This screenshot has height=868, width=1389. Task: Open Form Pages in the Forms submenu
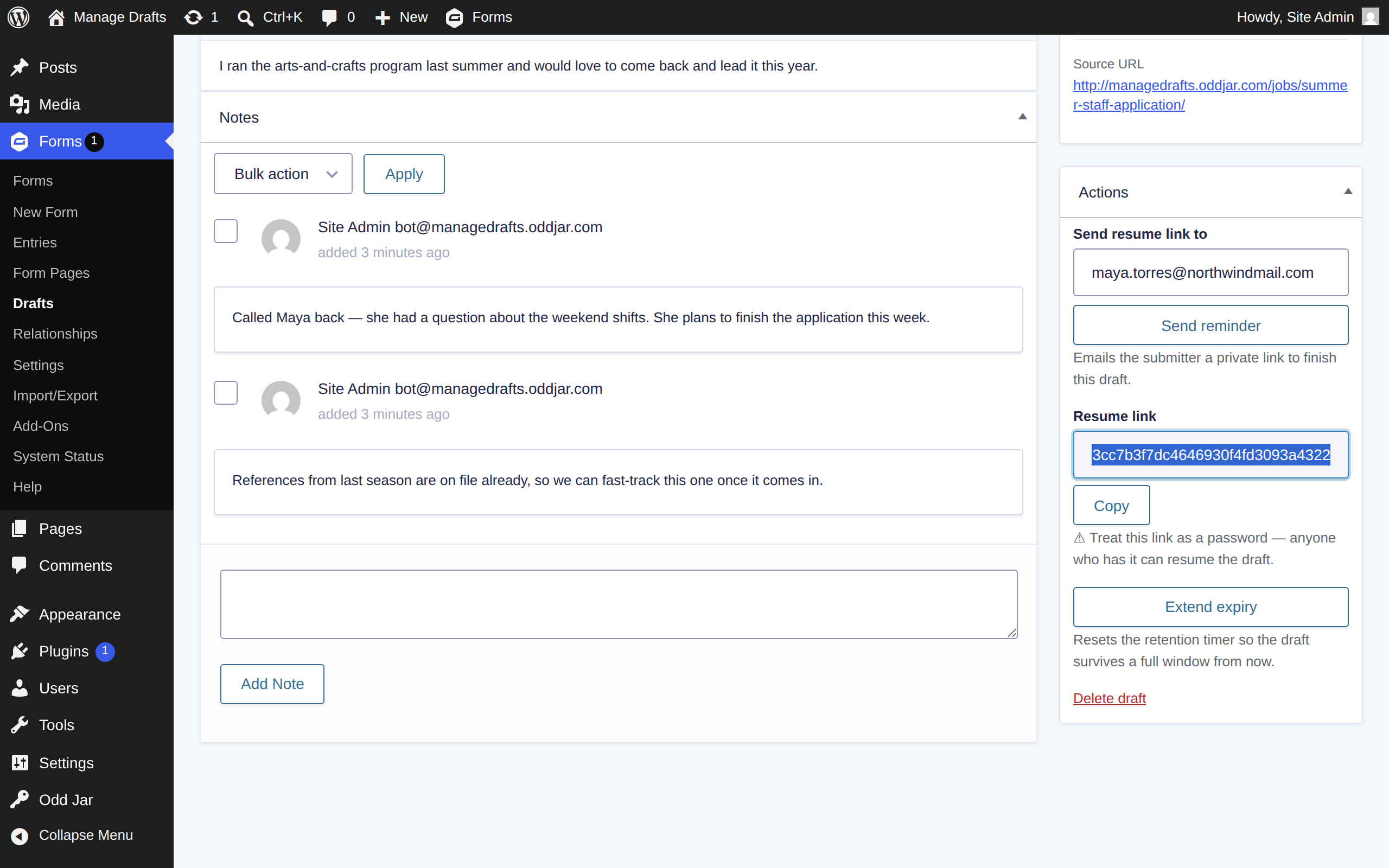point(51,273)
